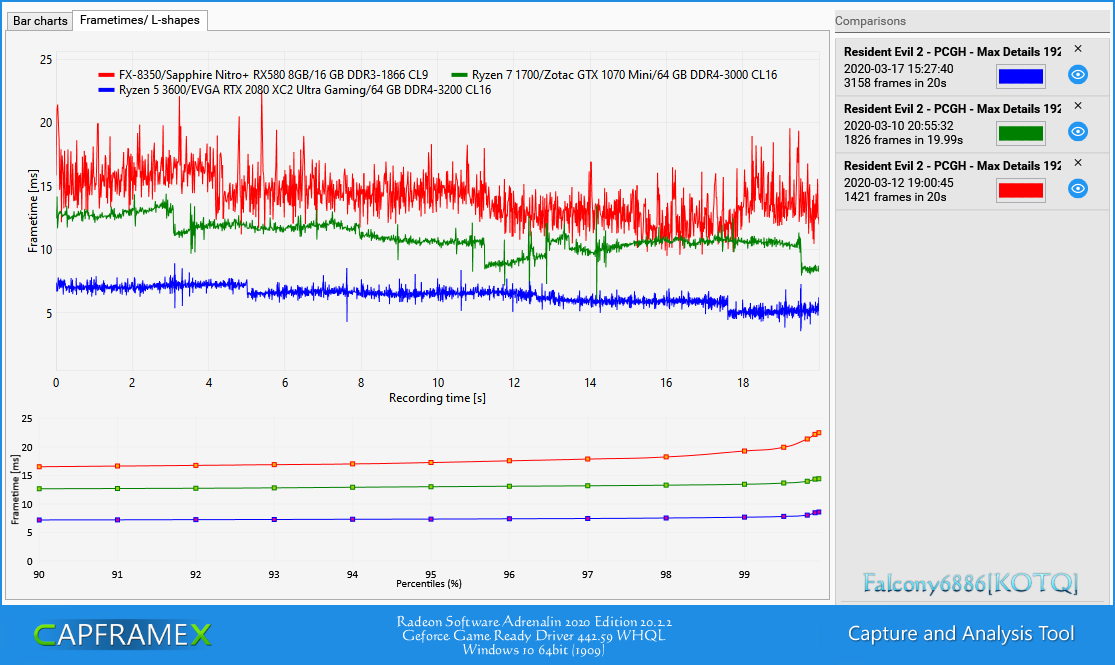The width and height of the screenshot is (1115, 665).
Task: Open the blue color swatch picker
Action: tap(1020, 76)
